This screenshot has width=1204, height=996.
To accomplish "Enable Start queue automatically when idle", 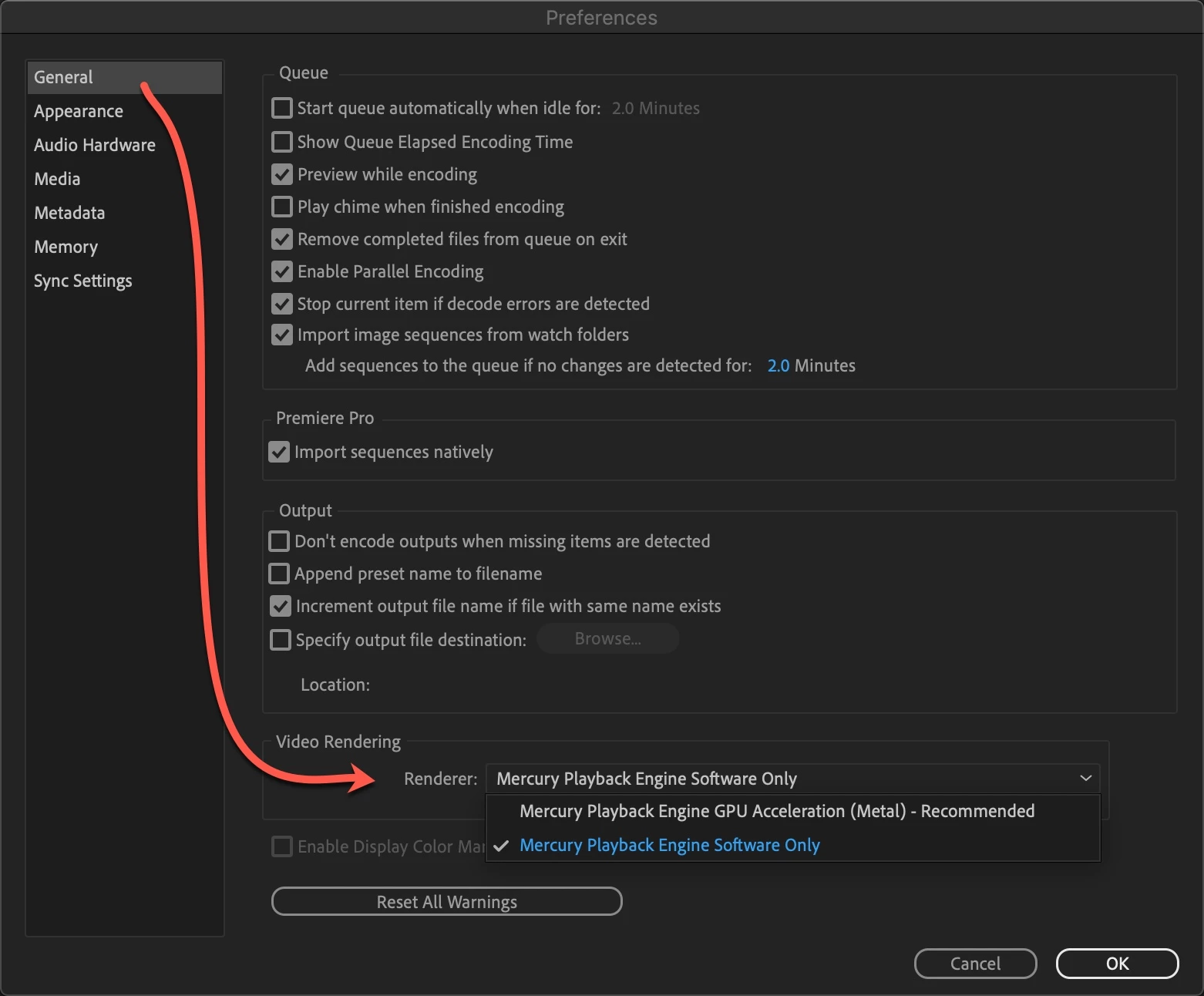I will (x=282, y=108).
